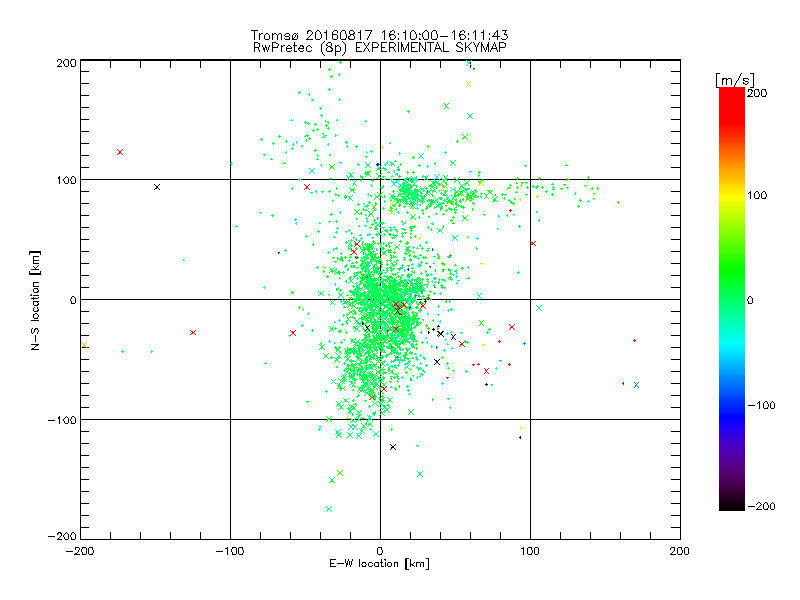Click the '-100' tick label on the N-S axis
Image resolution: width=800 pixels, height=600 pixels.
click(x=62, y=420)
